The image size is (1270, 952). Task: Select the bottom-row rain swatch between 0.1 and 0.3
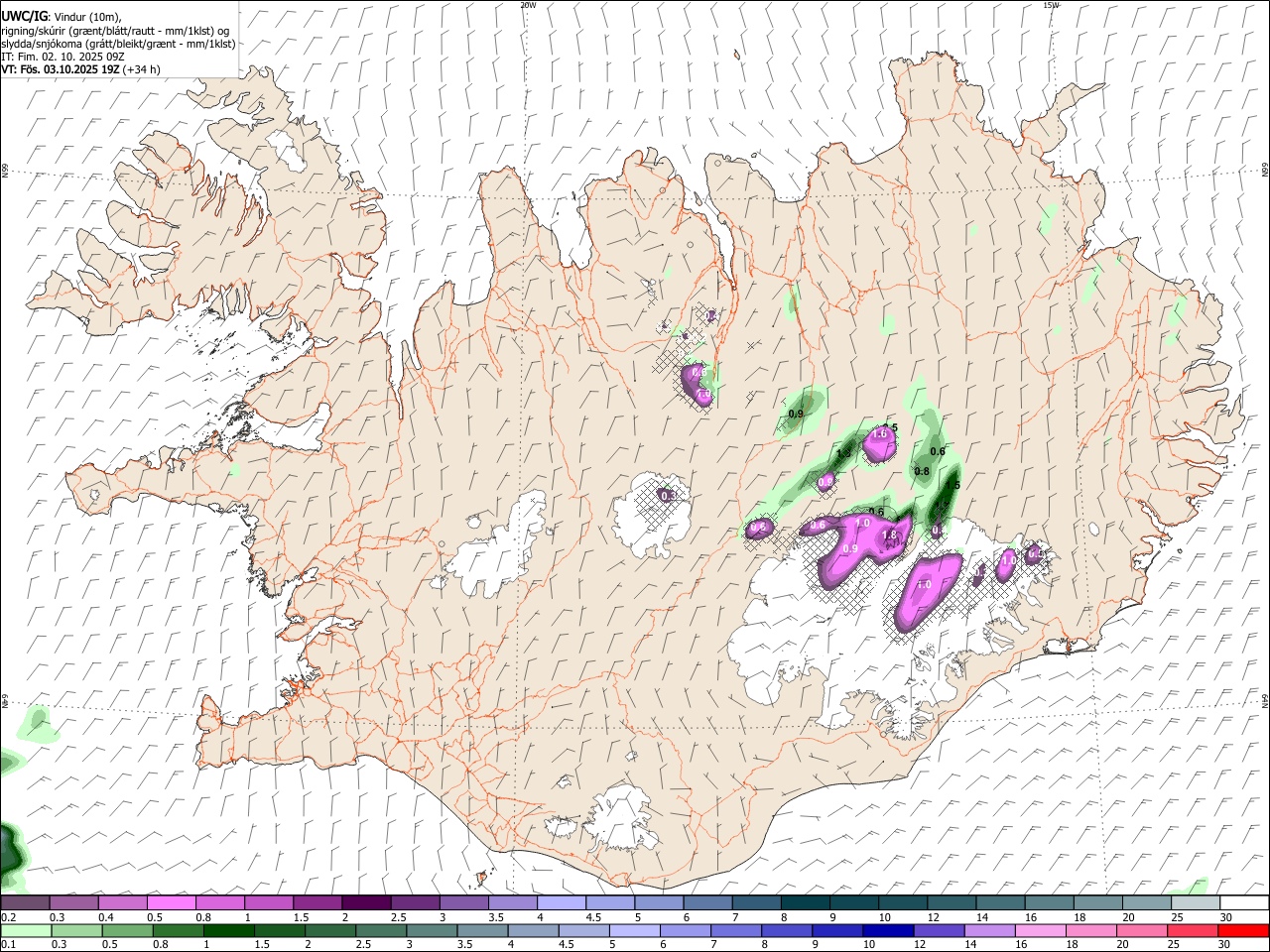pyautogui.click(x=26, y=931)
